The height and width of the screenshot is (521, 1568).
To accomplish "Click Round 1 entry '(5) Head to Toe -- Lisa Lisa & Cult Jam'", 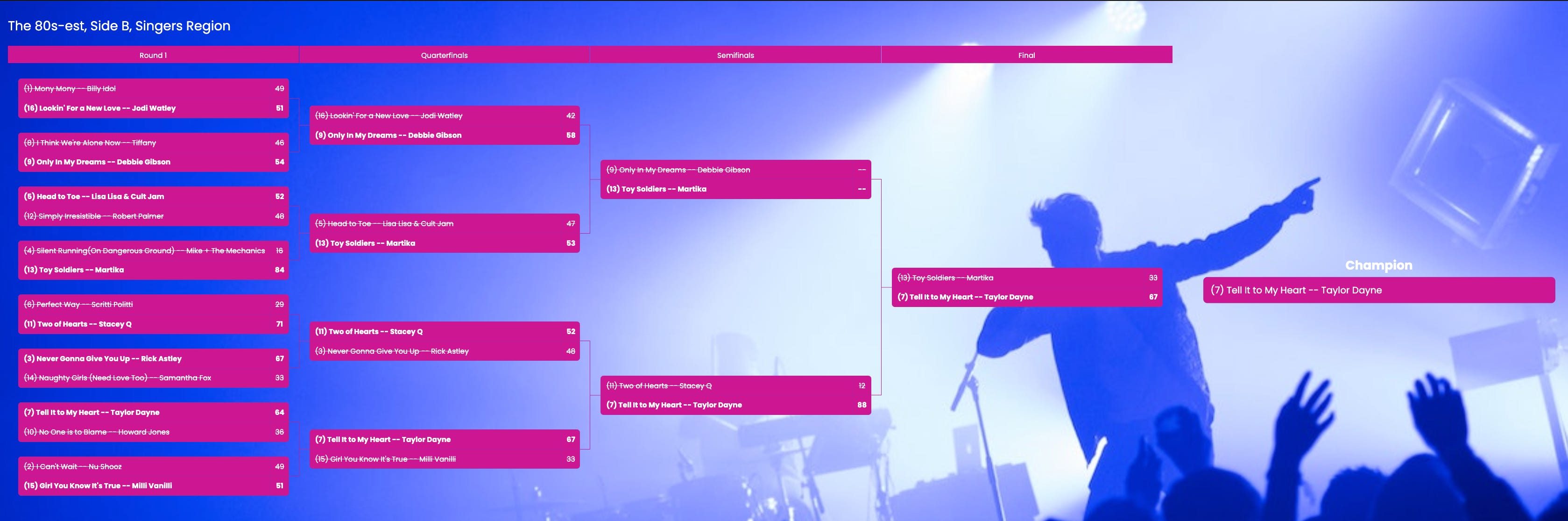I will click(x=153, y=196).
